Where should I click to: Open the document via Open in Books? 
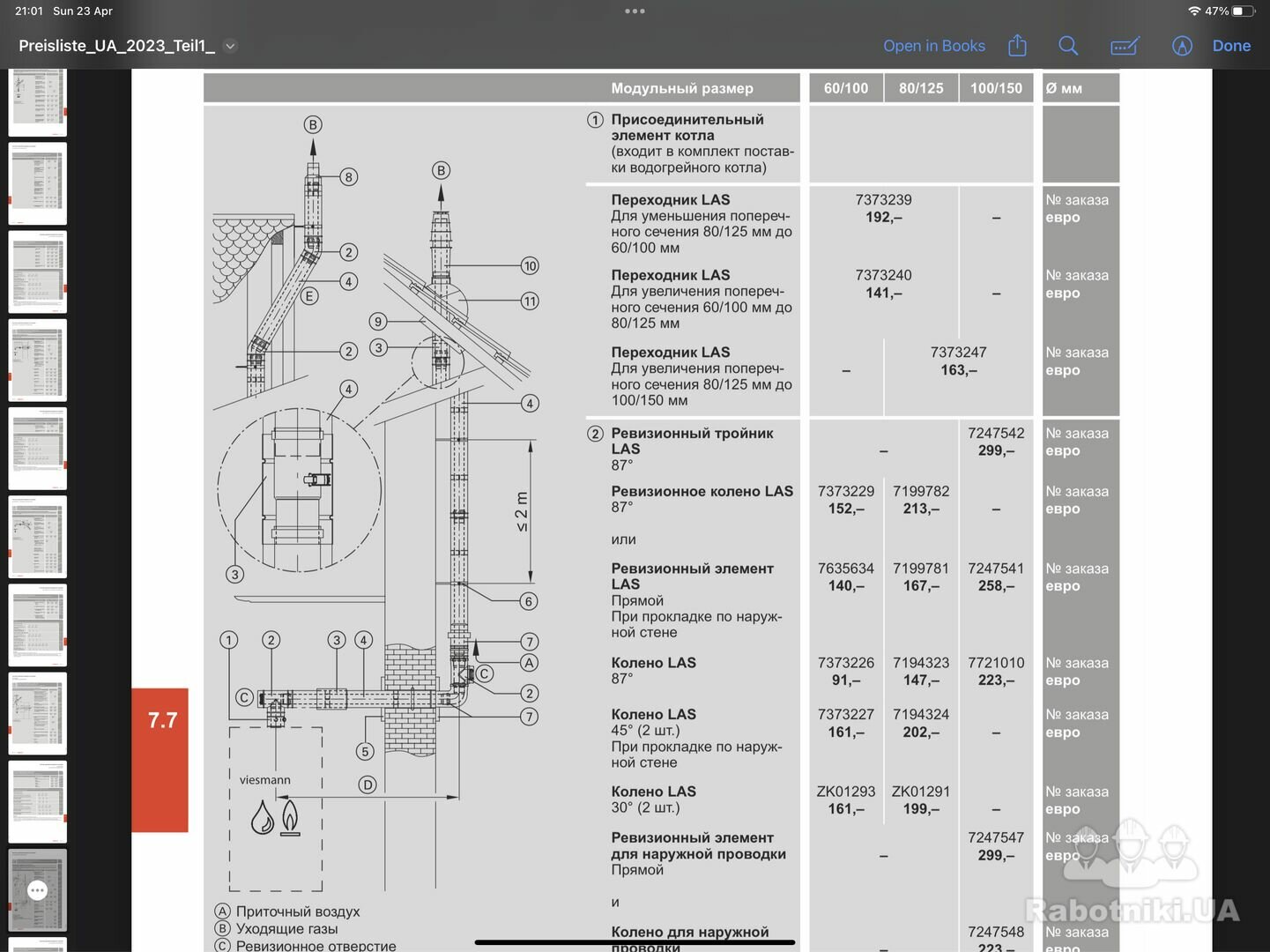[934, 46]
